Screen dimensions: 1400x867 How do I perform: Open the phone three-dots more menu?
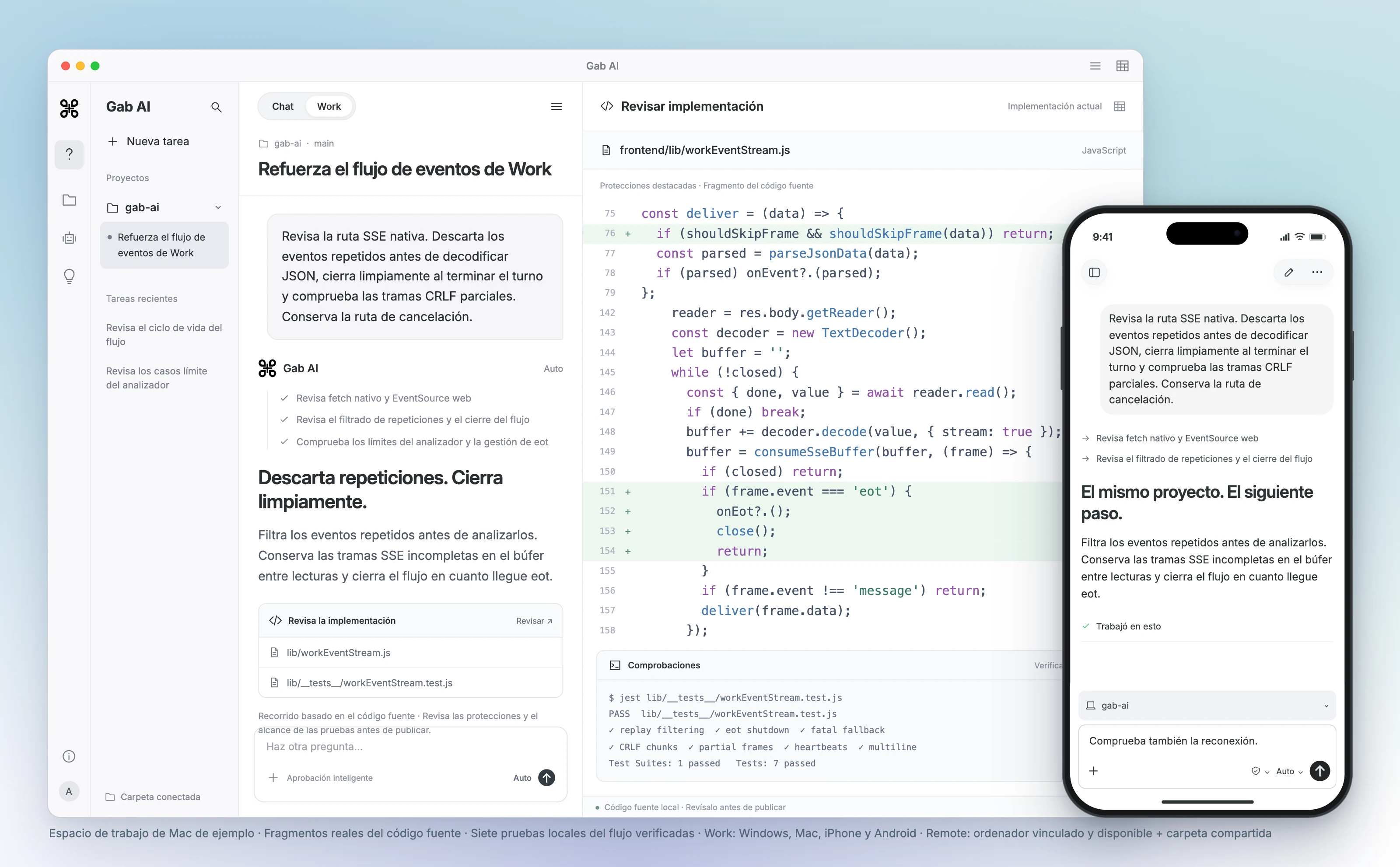[1317, 273]
